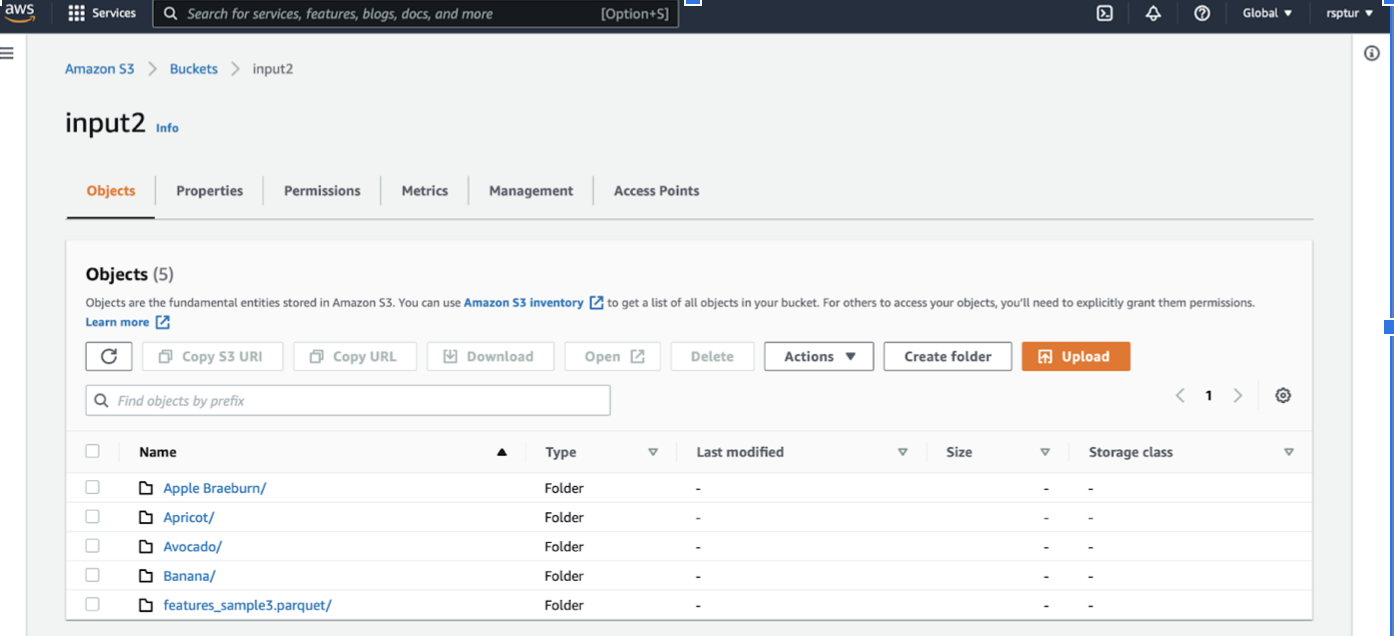
Task: Switch to the Access Points tab
Action: pos(657,191)
